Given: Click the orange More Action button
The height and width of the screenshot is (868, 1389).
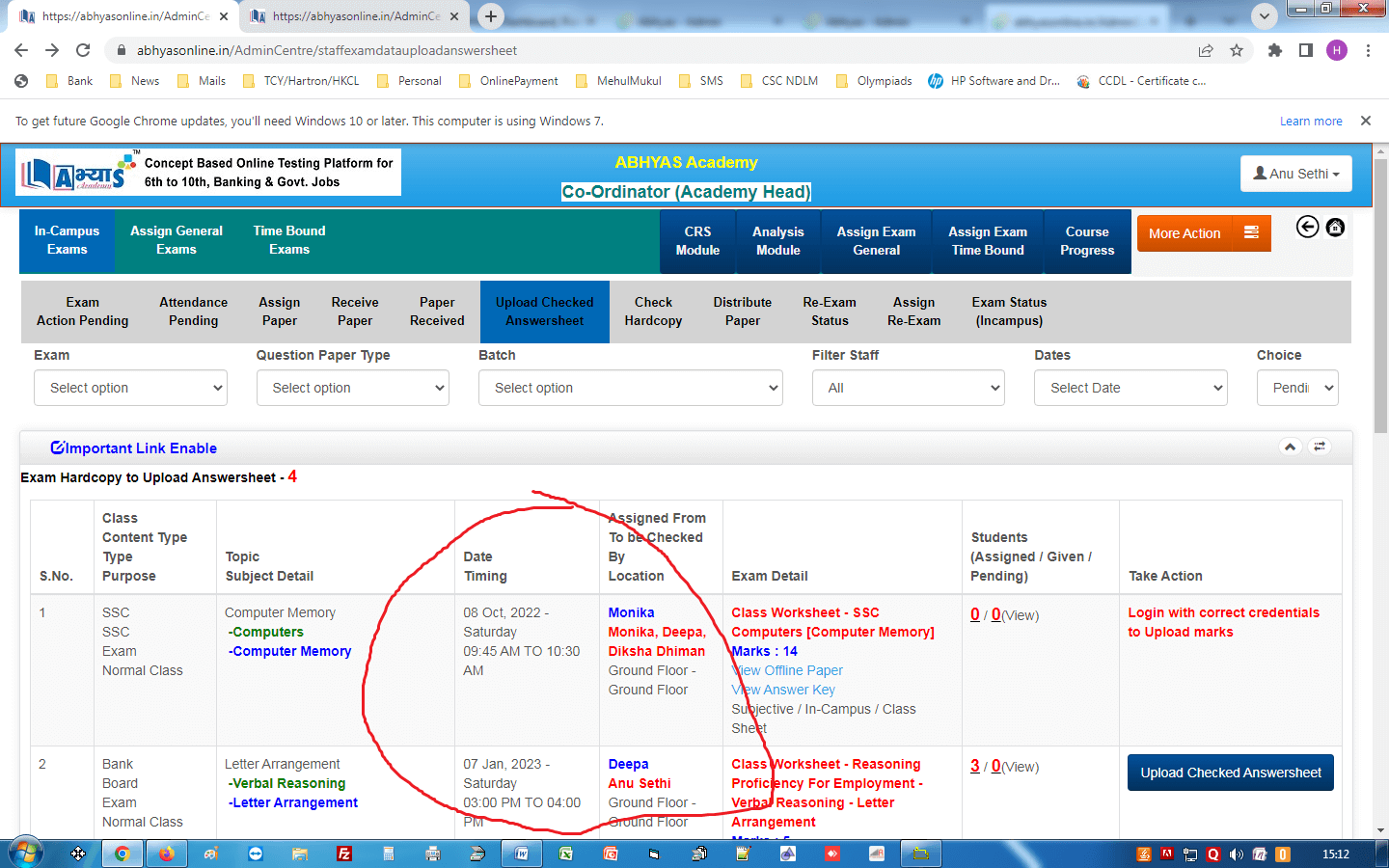Looking at the screenshot, I should click(1203, 233).
